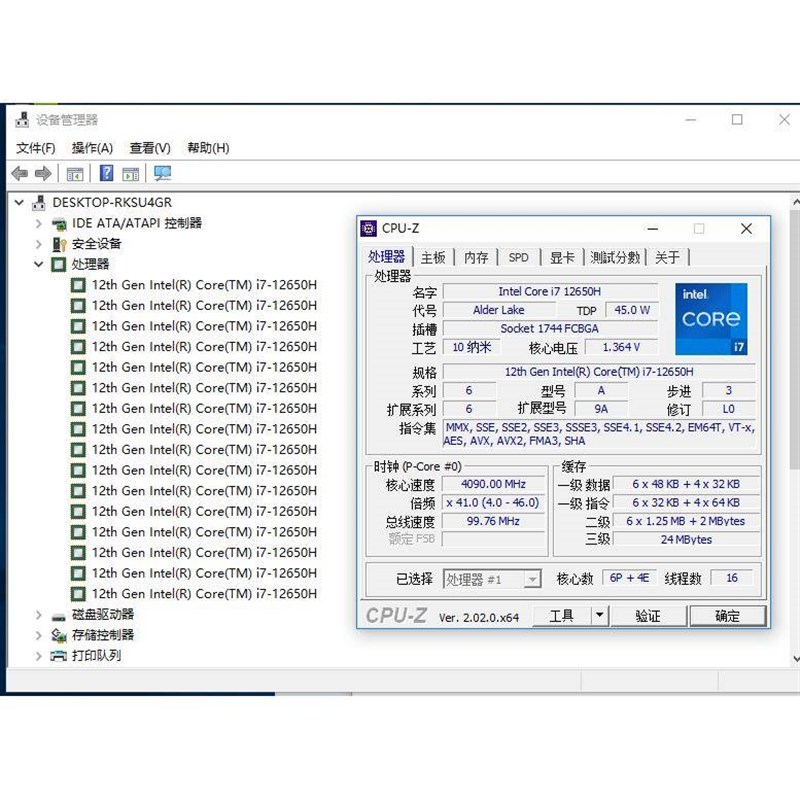Click the Show/Hide console tree toolbar icon
The width and height of the screenshot is (800, 800).
point(74,174)
